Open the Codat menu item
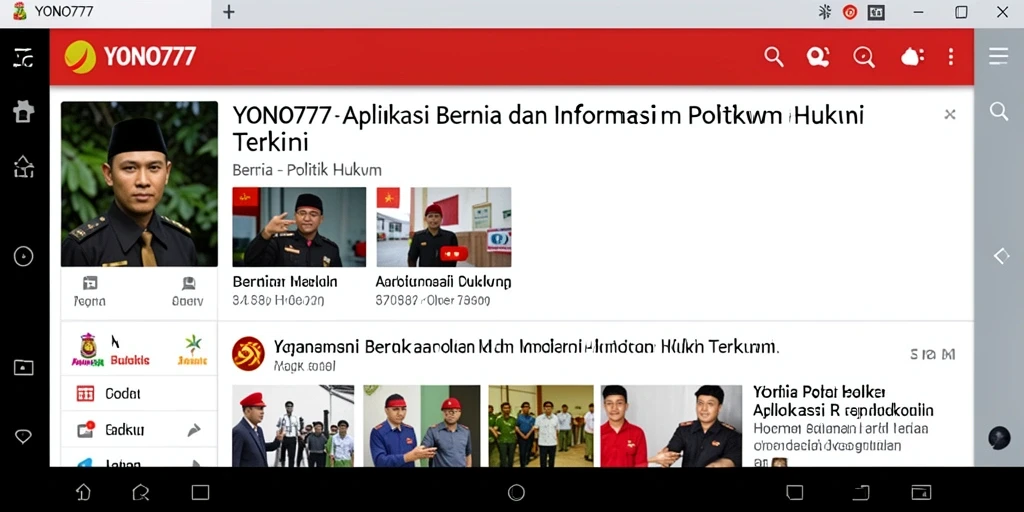 [x=139, y=393]
